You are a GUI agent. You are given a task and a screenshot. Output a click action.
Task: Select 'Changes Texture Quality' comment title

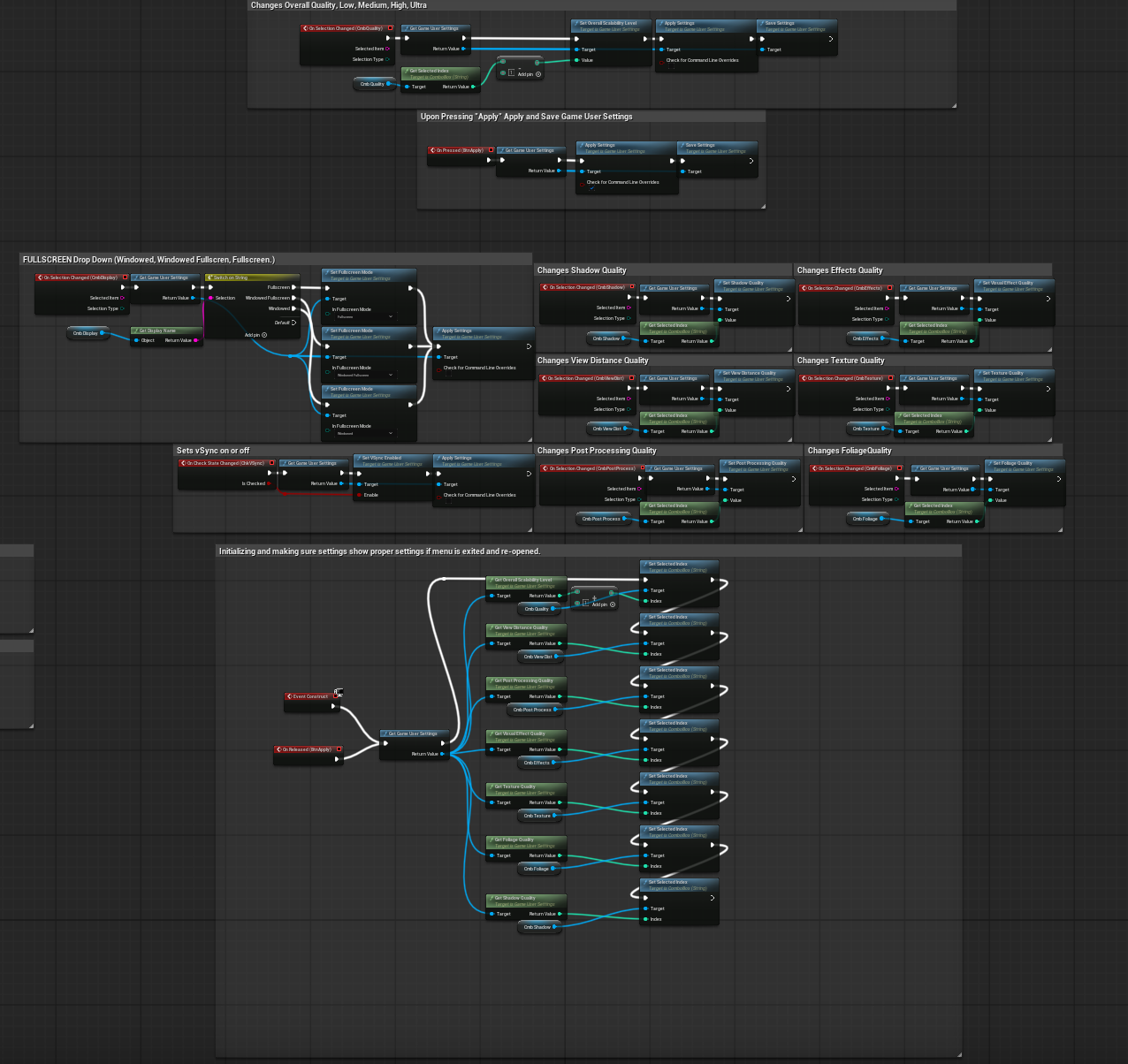click(841, 361)
